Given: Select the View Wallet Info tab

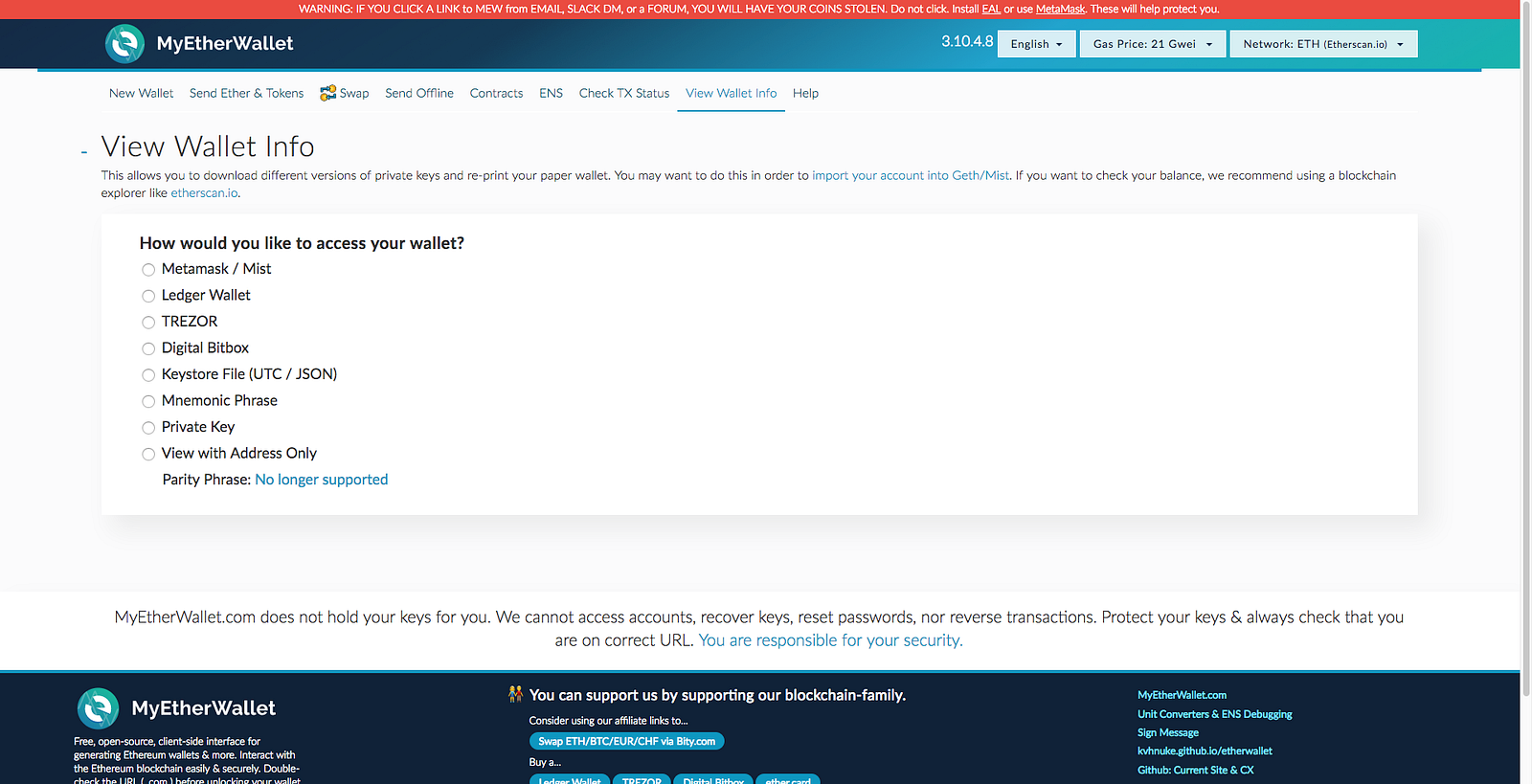Looking at the screenshot, I should tap(731, 93).
